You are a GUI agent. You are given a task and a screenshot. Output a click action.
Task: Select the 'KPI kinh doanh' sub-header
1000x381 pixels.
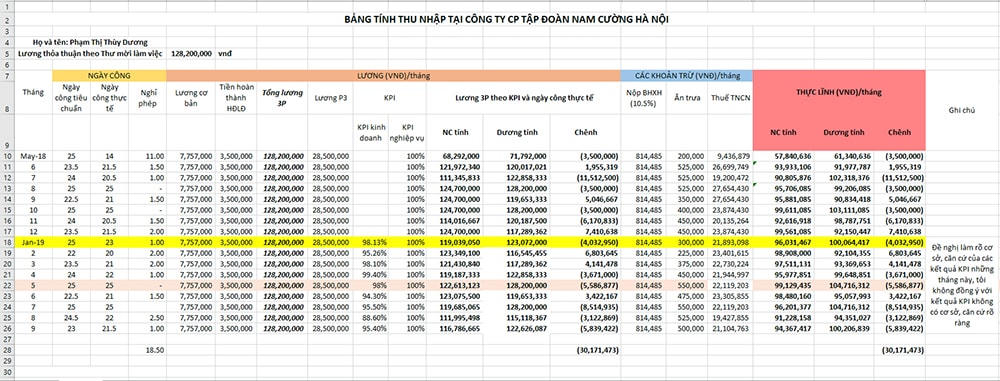tap(371, 132)
